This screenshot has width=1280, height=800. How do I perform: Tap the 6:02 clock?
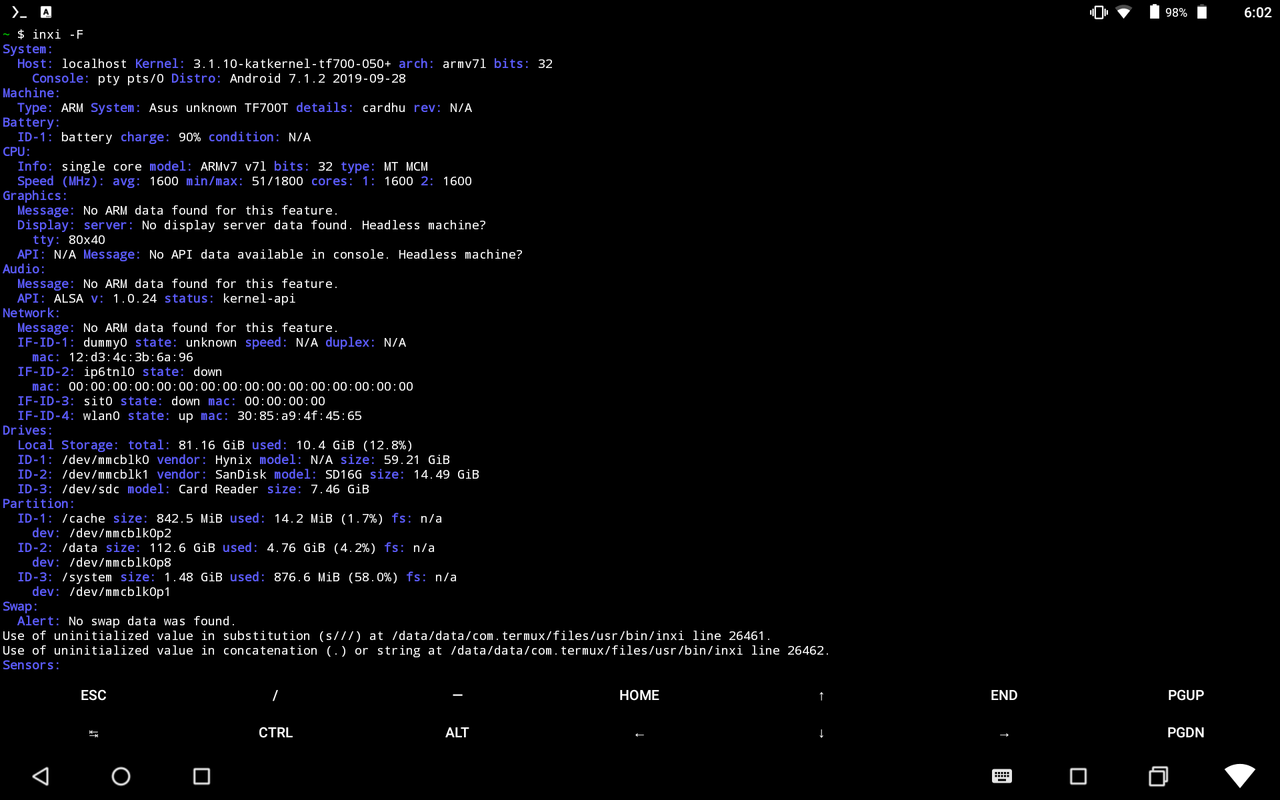(x=1258, y=12)
